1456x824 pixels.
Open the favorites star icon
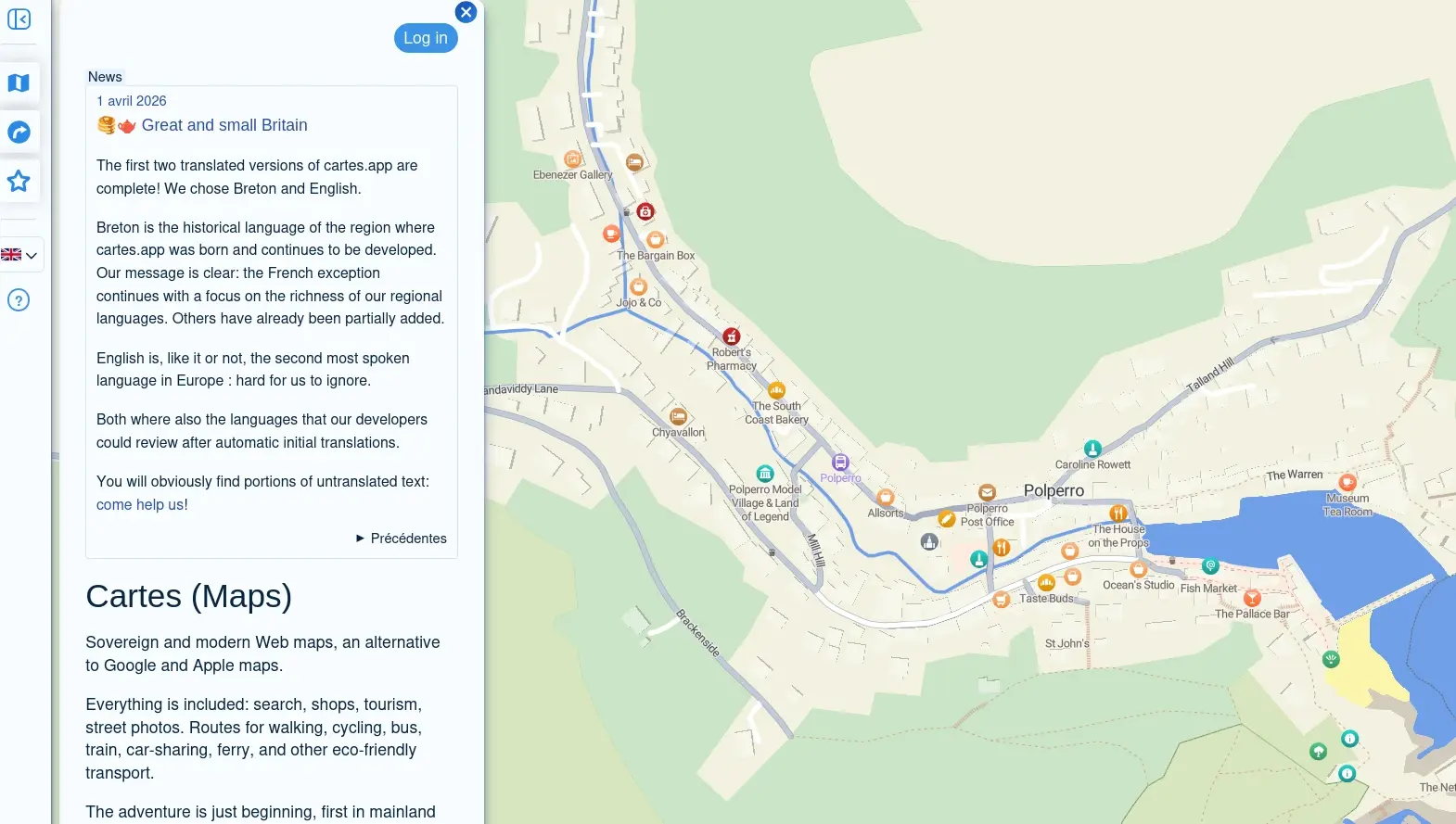(19, 181)
